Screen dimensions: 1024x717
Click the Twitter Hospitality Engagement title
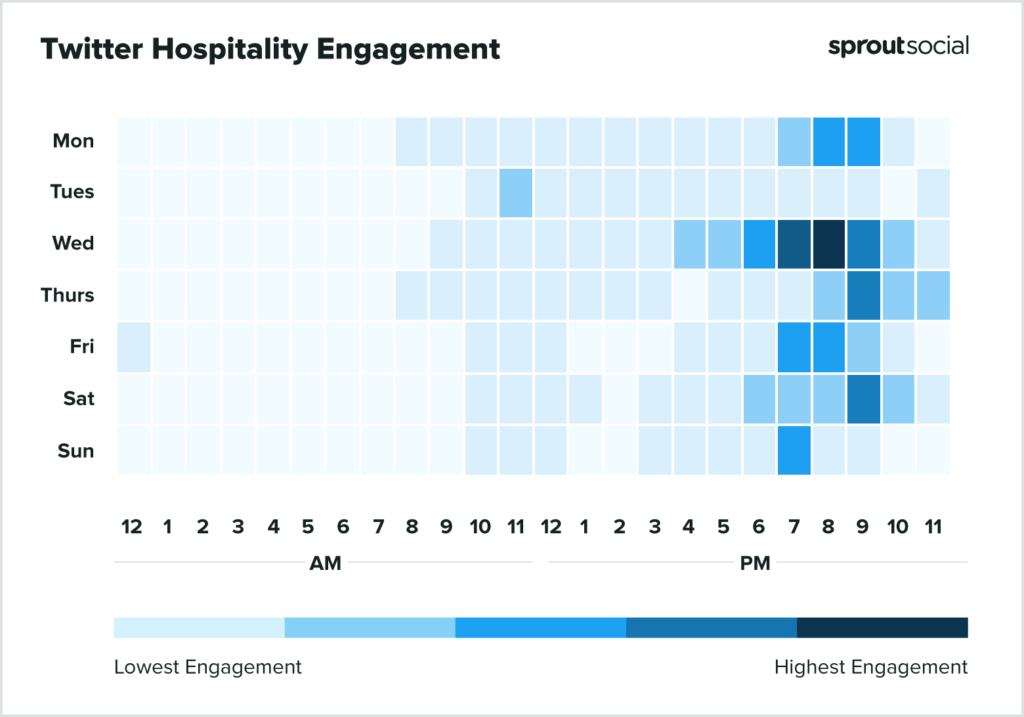(x=270, y=48)
